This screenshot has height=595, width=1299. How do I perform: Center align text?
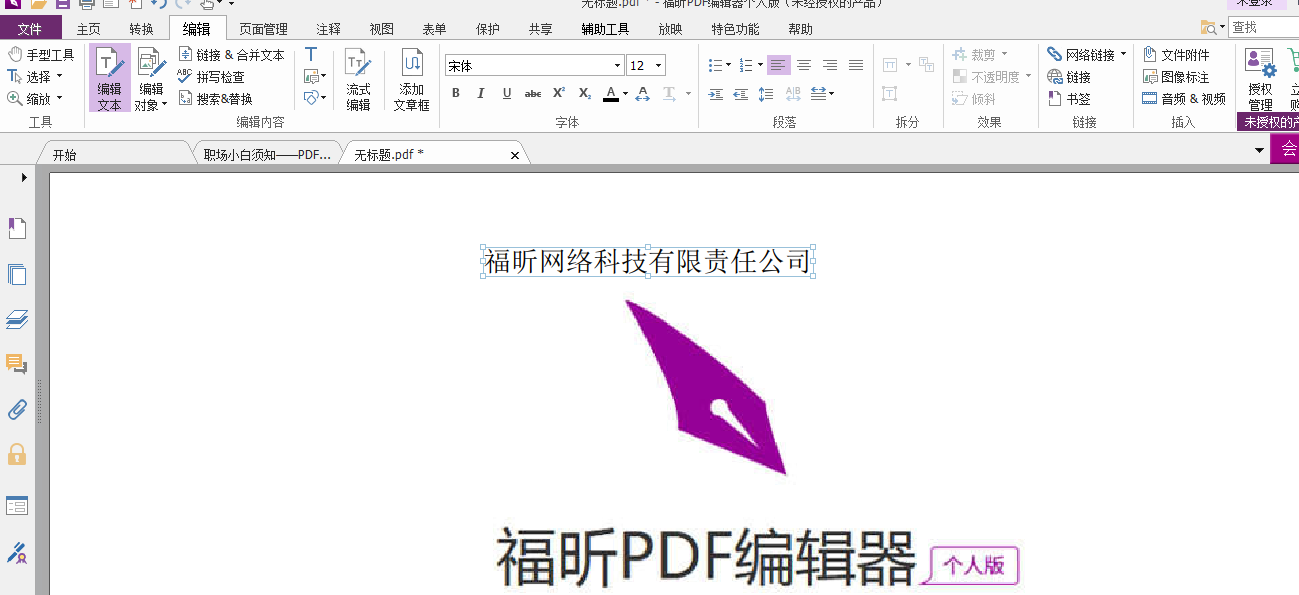pos(804,65)
